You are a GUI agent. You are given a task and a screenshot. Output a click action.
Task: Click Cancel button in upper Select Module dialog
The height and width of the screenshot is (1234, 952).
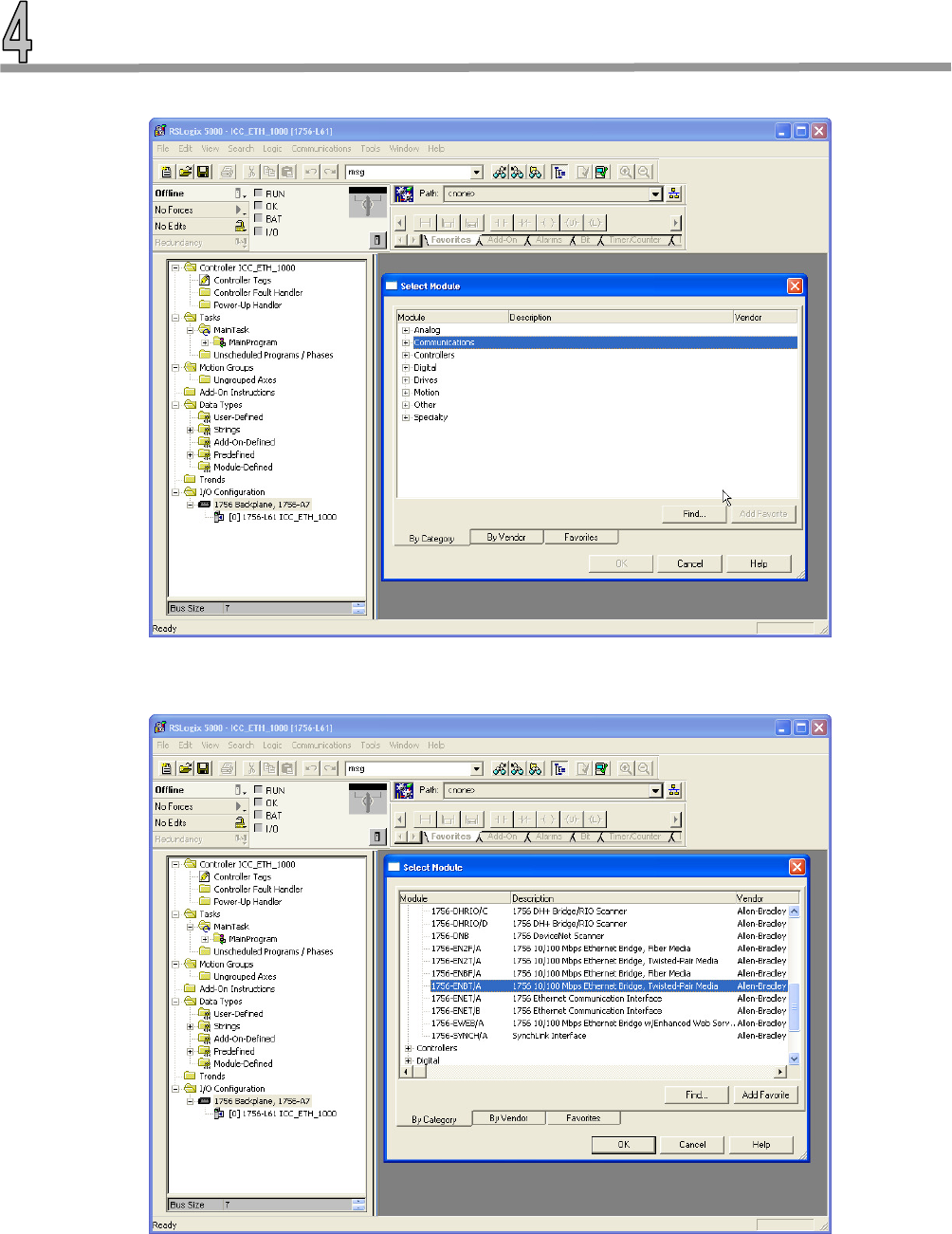pos(690,563)
